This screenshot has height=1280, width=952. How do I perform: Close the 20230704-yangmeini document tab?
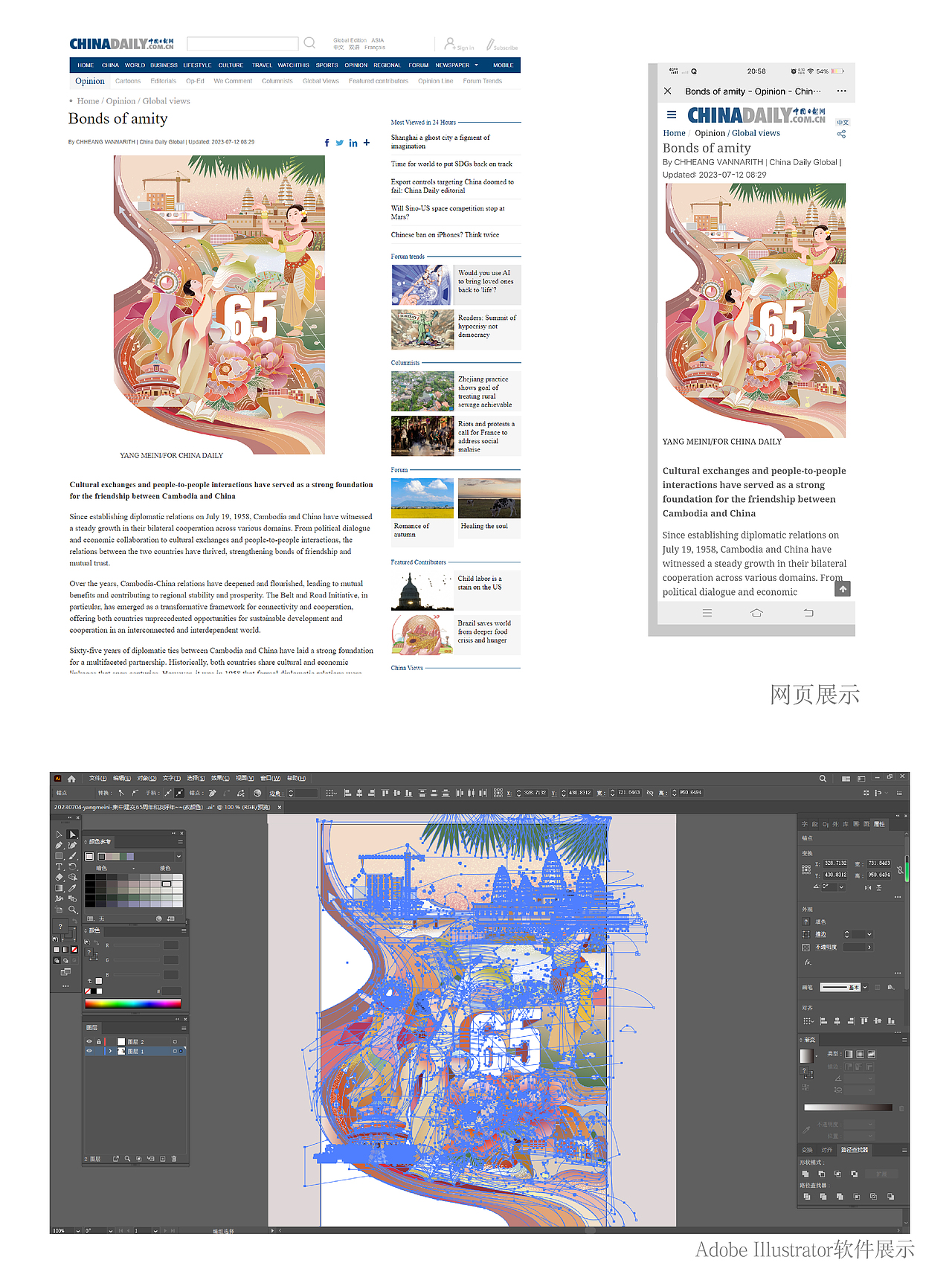[x=280, y=807]
